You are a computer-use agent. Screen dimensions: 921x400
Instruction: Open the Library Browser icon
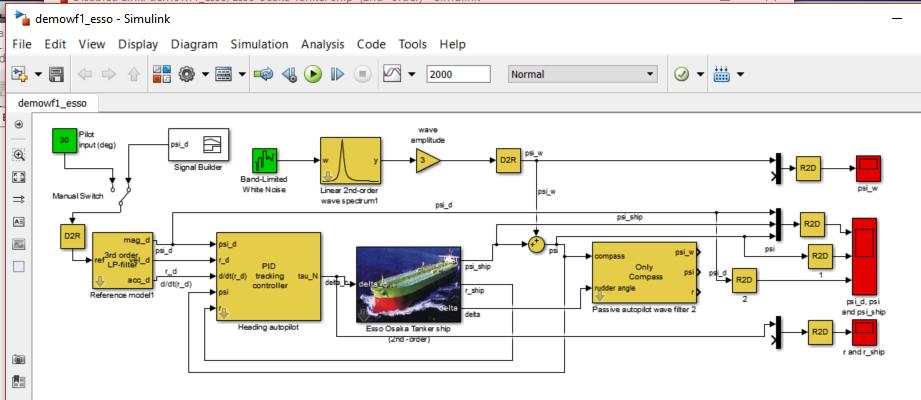tap(162, 75)
